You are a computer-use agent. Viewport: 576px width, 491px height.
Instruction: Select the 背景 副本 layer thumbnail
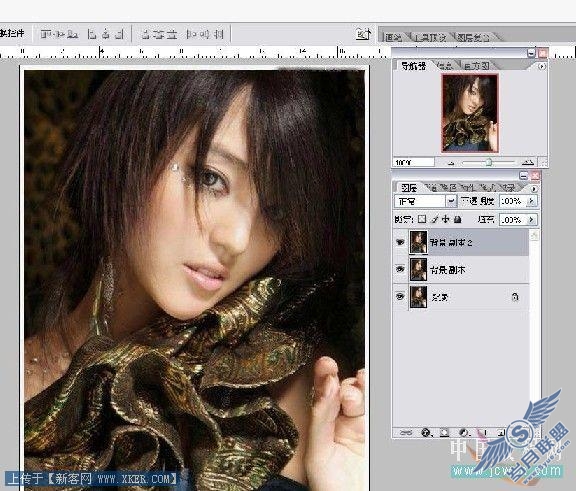[x=418, y=269]
